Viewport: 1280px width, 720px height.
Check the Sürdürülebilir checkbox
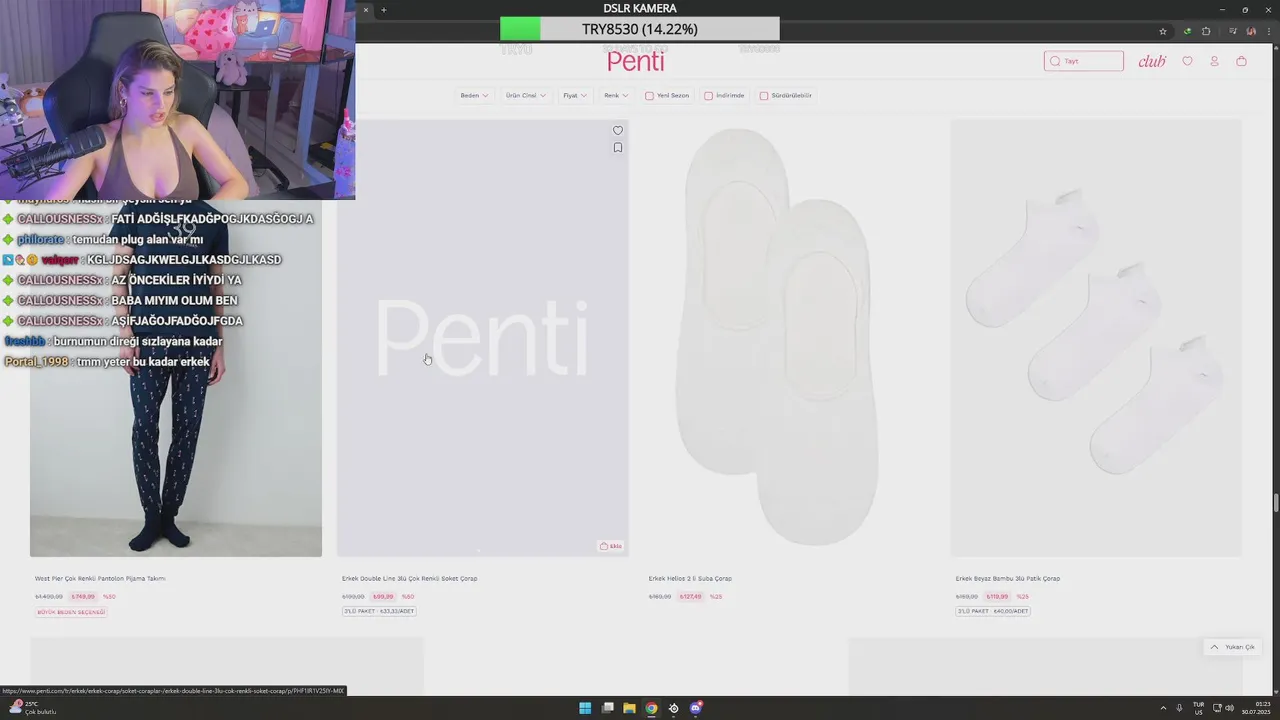[x=763, y=96]
